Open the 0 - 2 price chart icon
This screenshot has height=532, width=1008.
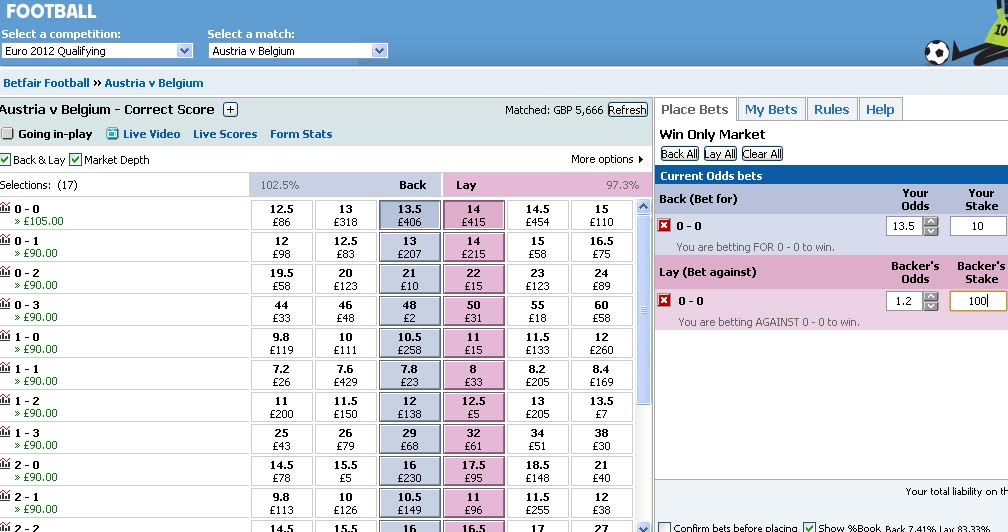pos(5,271)
